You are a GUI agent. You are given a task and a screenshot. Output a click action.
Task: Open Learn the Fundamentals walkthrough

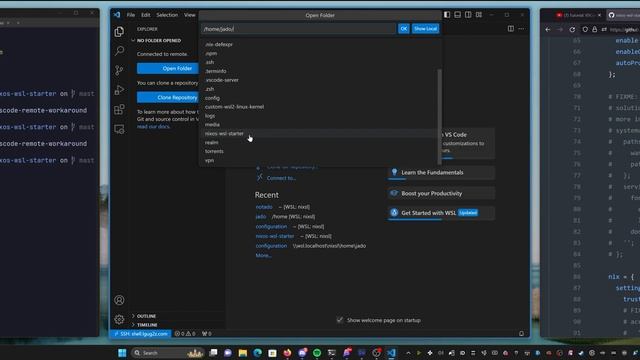pyautogui.click(x=441, y=173)
